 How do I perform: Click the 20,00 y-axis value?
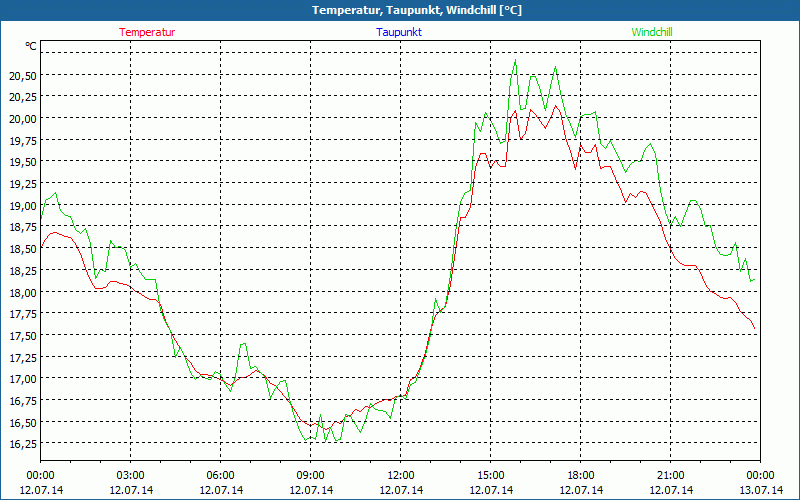pyautogui.click(x=23, y=118)
